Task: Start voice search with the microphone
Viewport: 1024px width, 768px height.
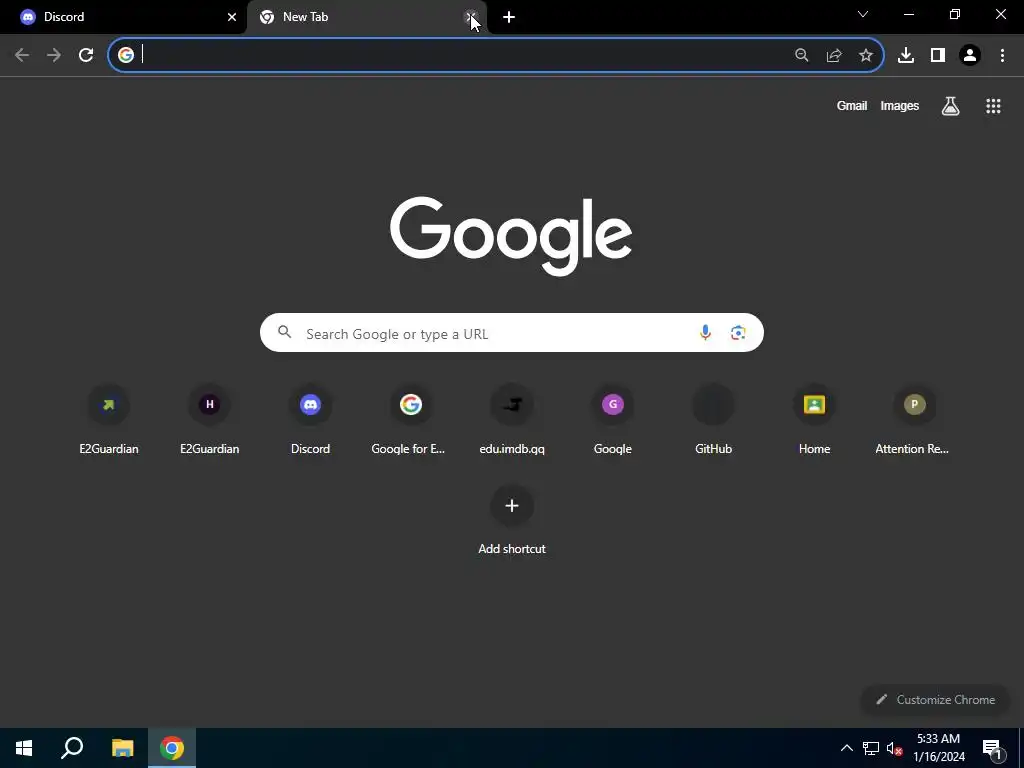Action: 705,332
